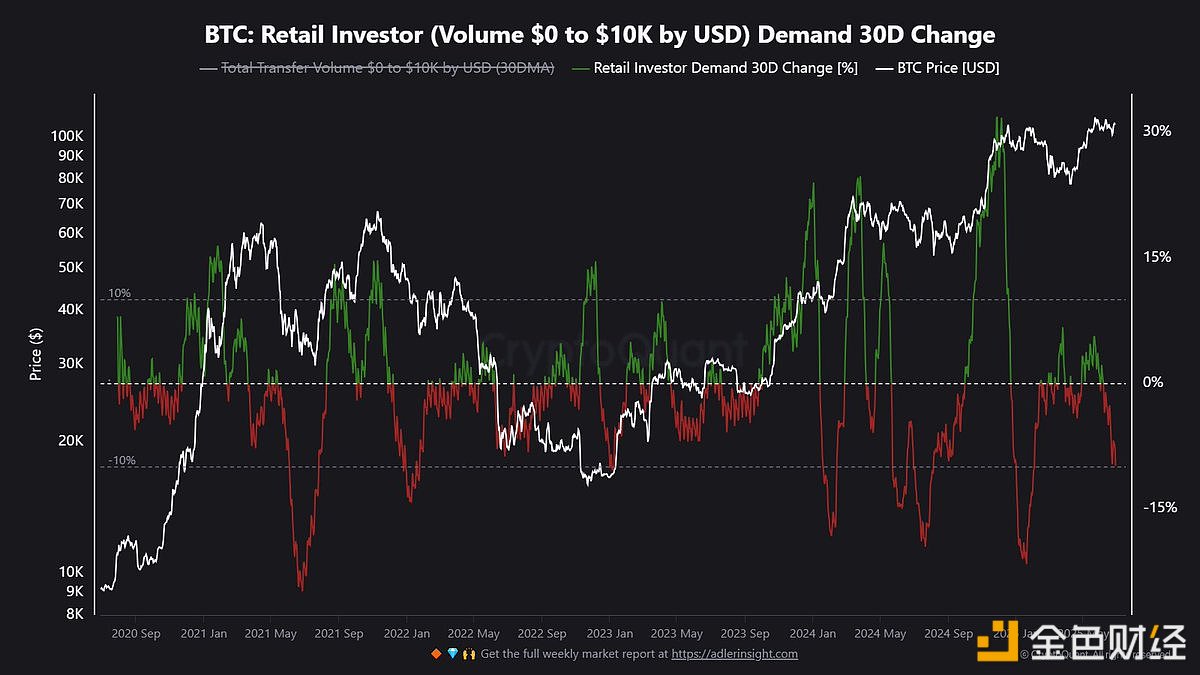Click the orange diamond emoji icon
Screen dimensions: 1200x675
point(435,654)
